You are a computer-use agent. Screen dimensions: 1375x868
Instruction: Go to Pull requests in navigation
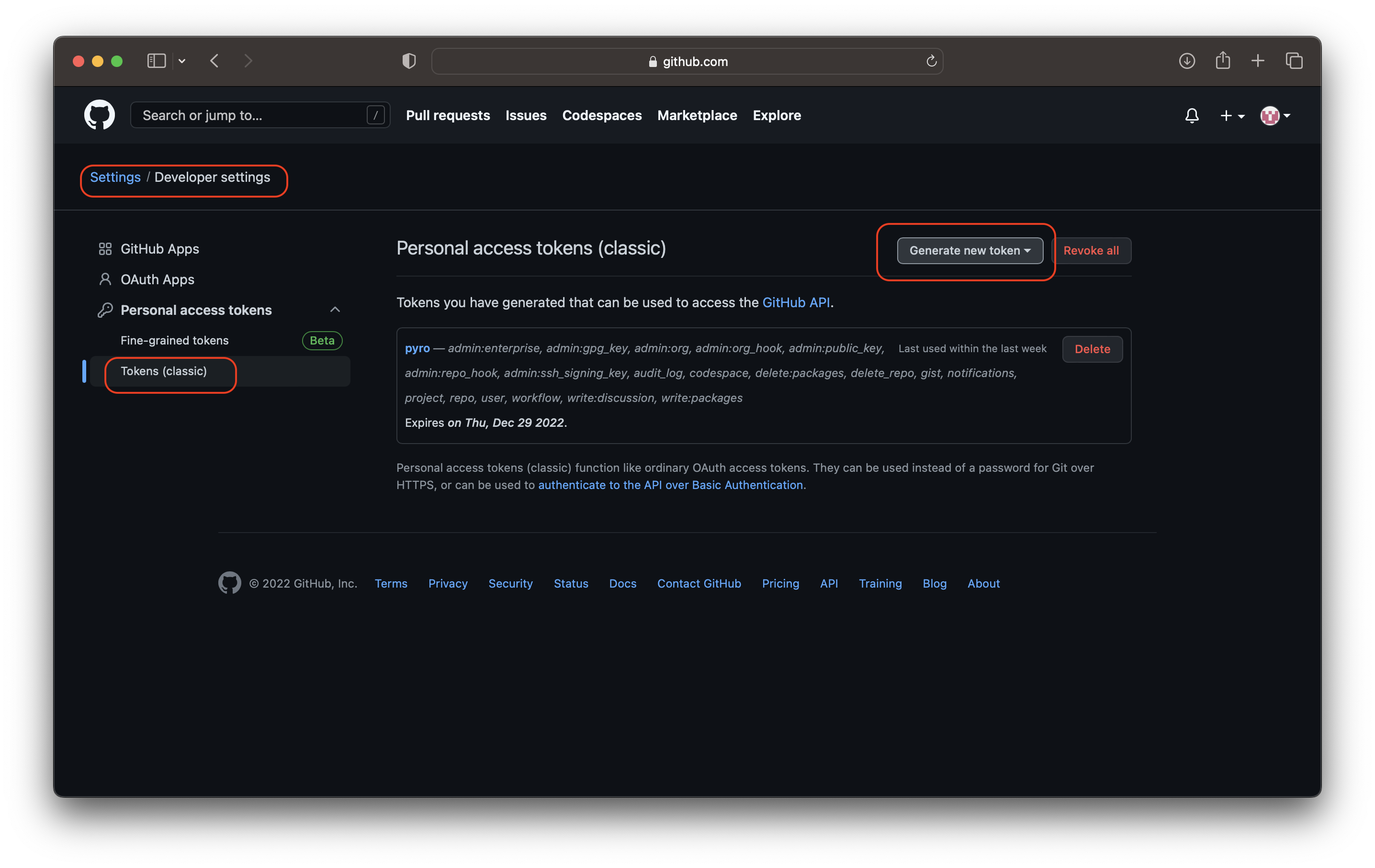[448, 115]
